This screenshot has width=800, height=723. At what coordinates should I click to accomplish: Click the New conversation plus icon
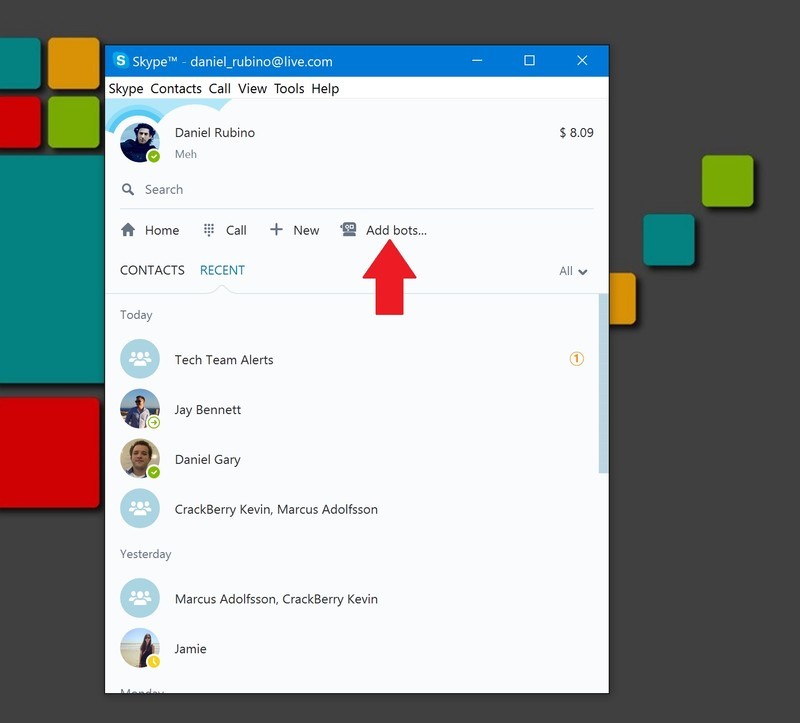click(x=276, y=229)
